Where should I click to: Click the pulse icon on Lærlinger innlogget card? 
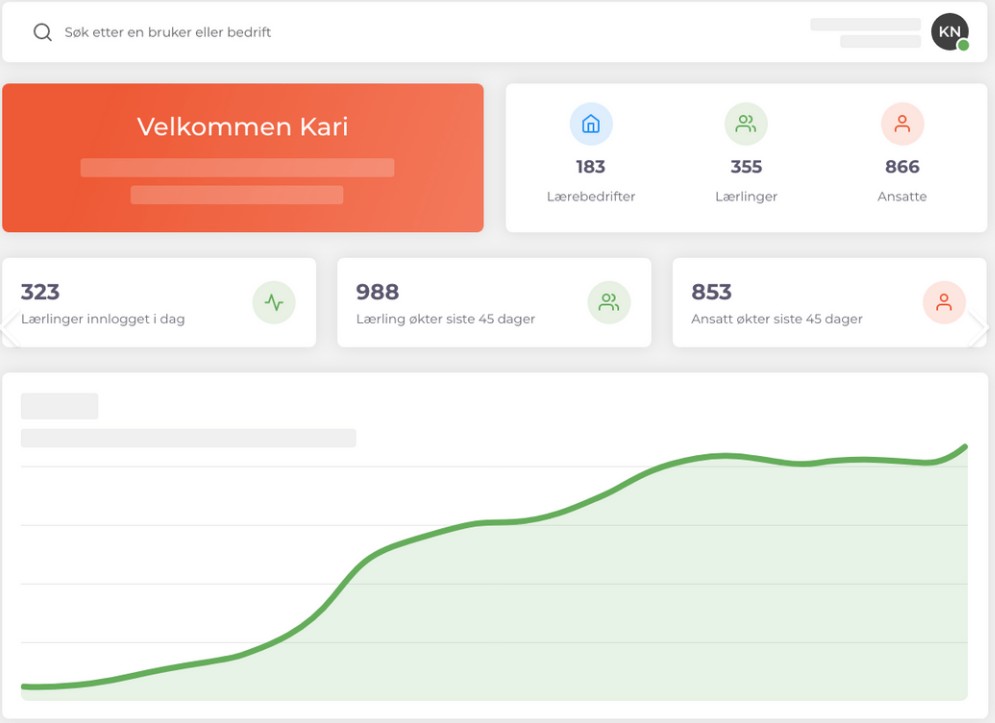275,303
